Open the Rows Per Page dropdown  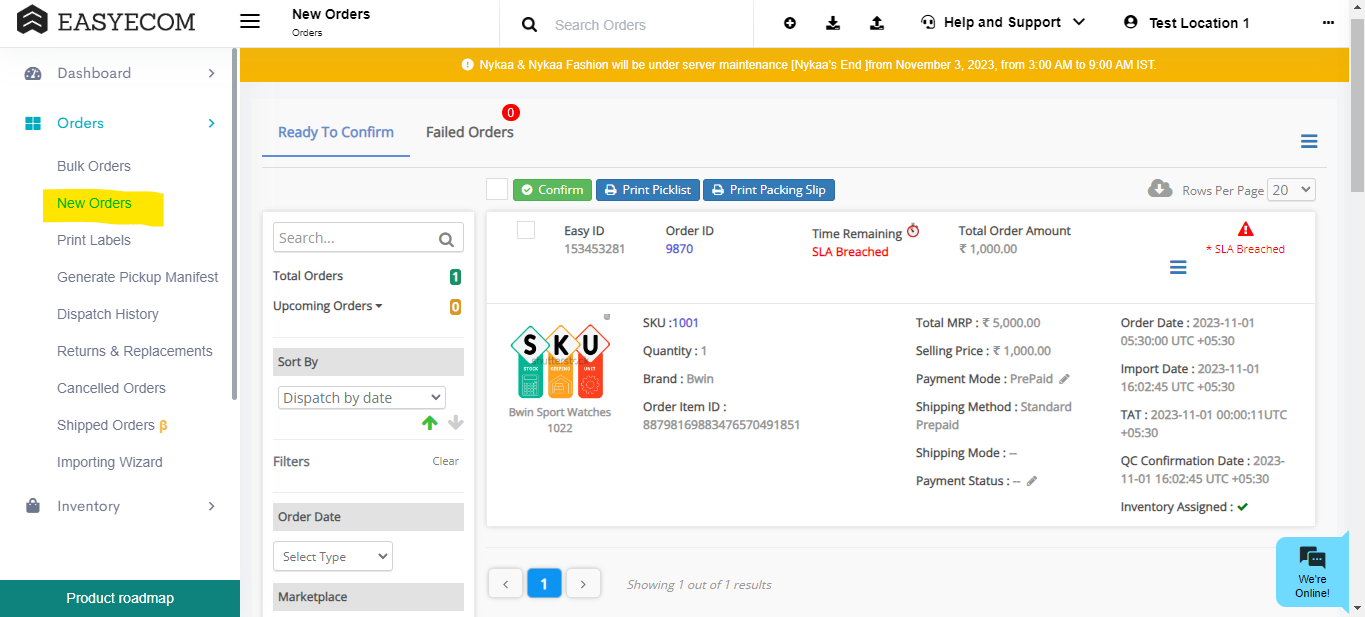point(1290,190)
